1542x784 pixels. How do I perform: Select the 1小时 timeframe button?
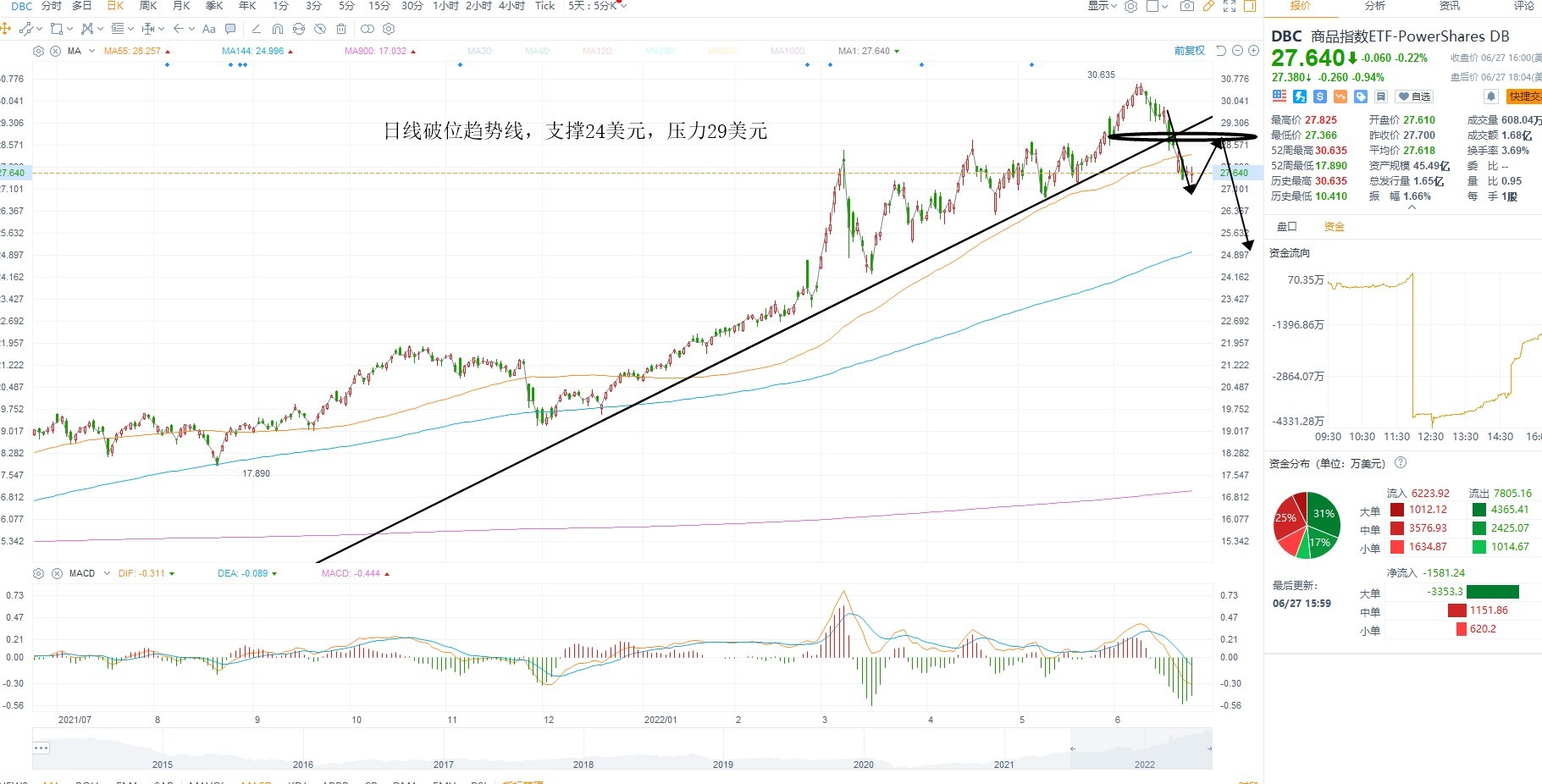[445, 6]
